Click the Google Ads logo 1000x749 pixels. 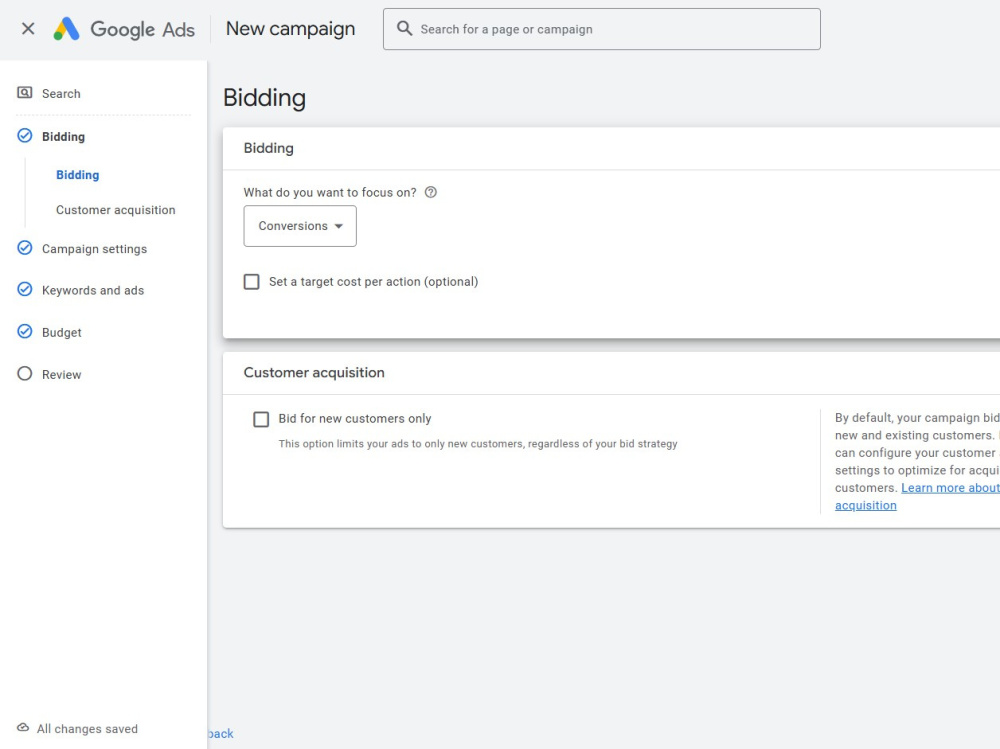[x=124, y=29]
